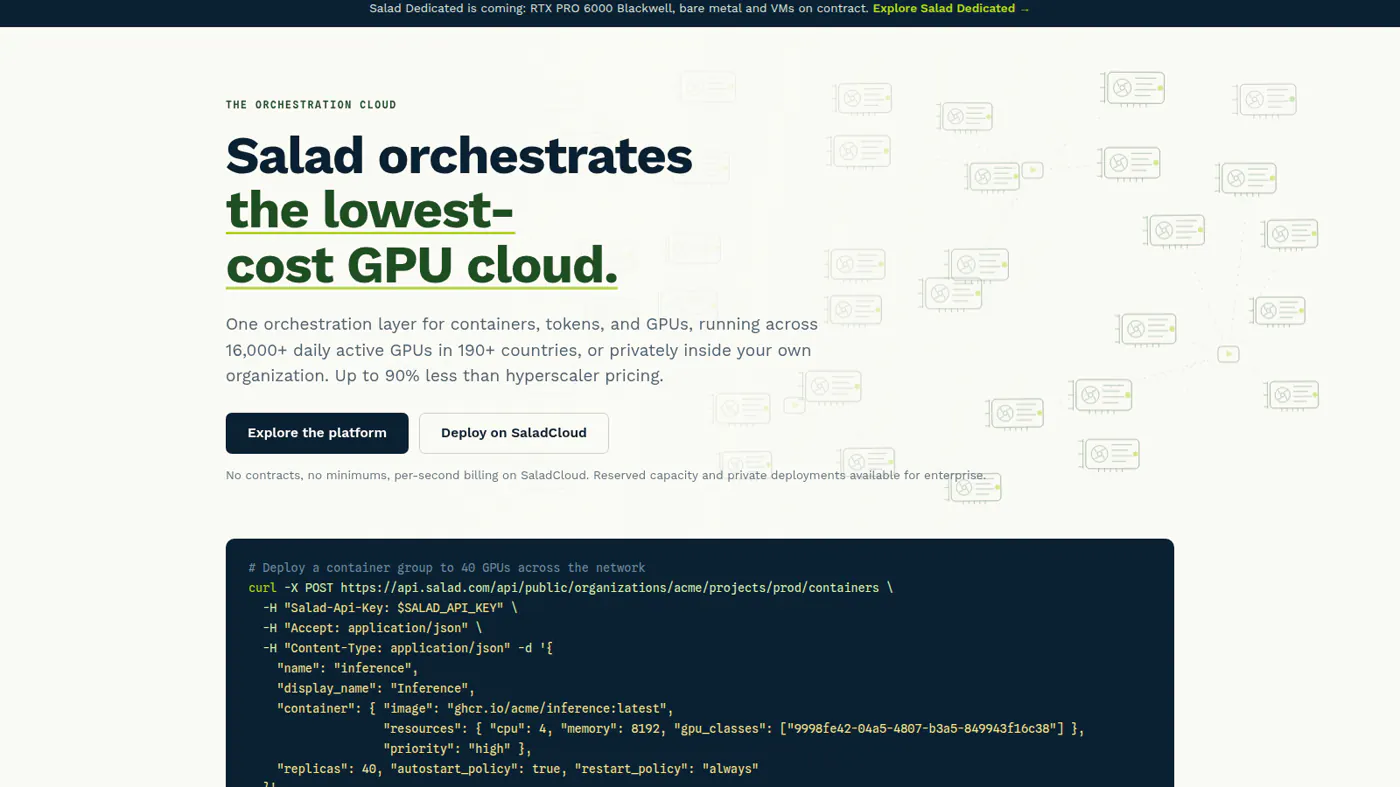Click the Explore the platform button
1400x787 pixels.
point(317,433)
